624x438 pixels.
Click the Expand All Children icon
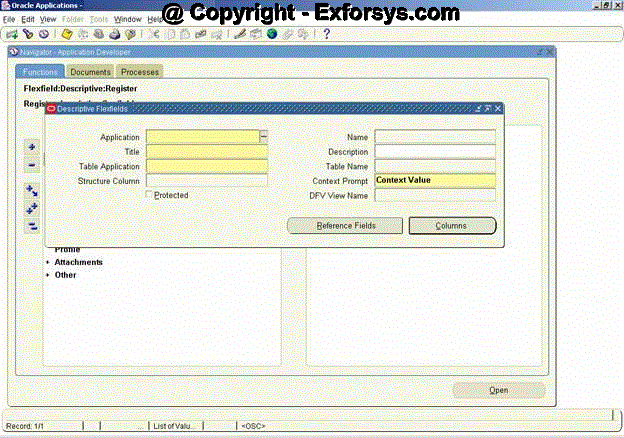coord(32,207)
